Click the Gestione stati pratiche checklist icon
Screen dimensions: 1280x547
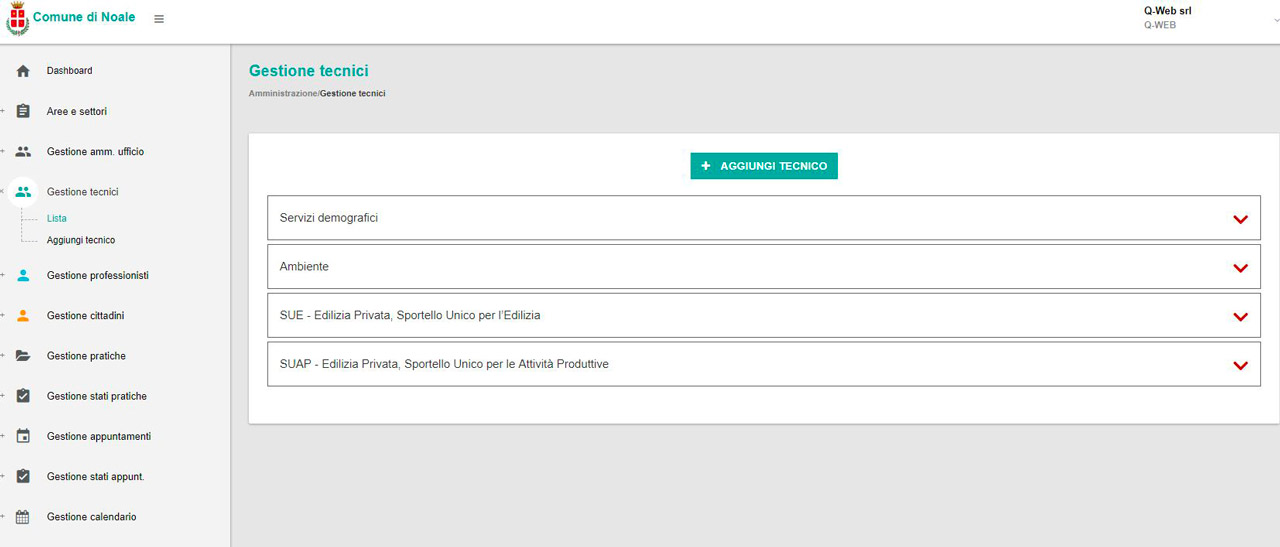click(23, 396)
